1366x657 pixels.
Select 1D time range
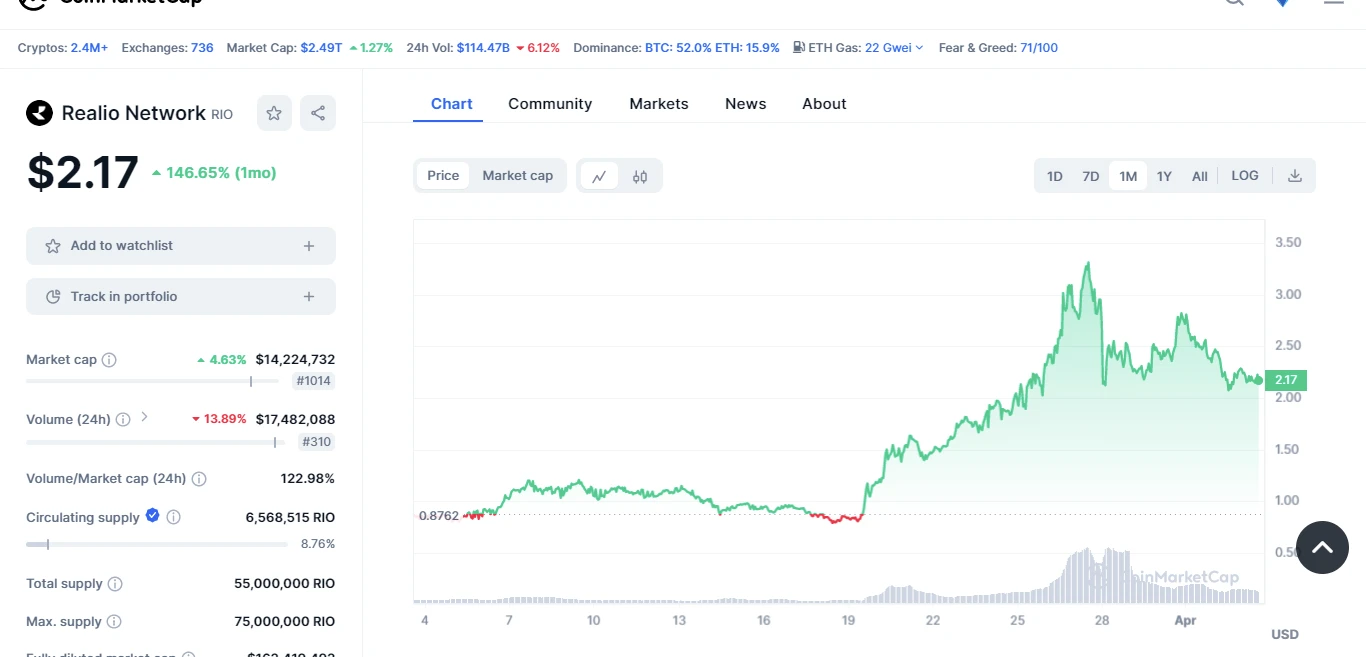pos(1055,176)
